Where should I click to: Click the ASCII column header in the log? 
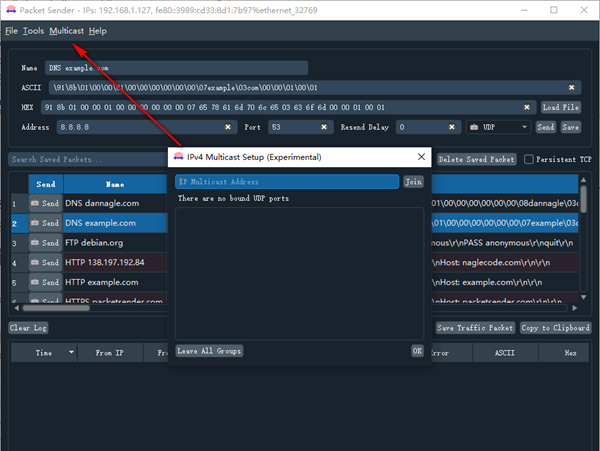(505, 353)
